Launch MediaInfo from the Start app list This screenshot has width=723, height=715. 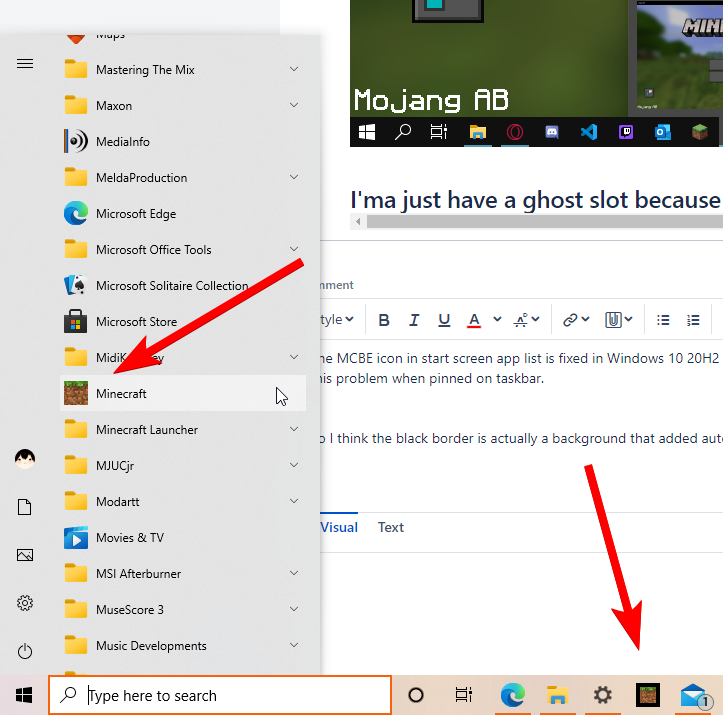click(122, 142)
